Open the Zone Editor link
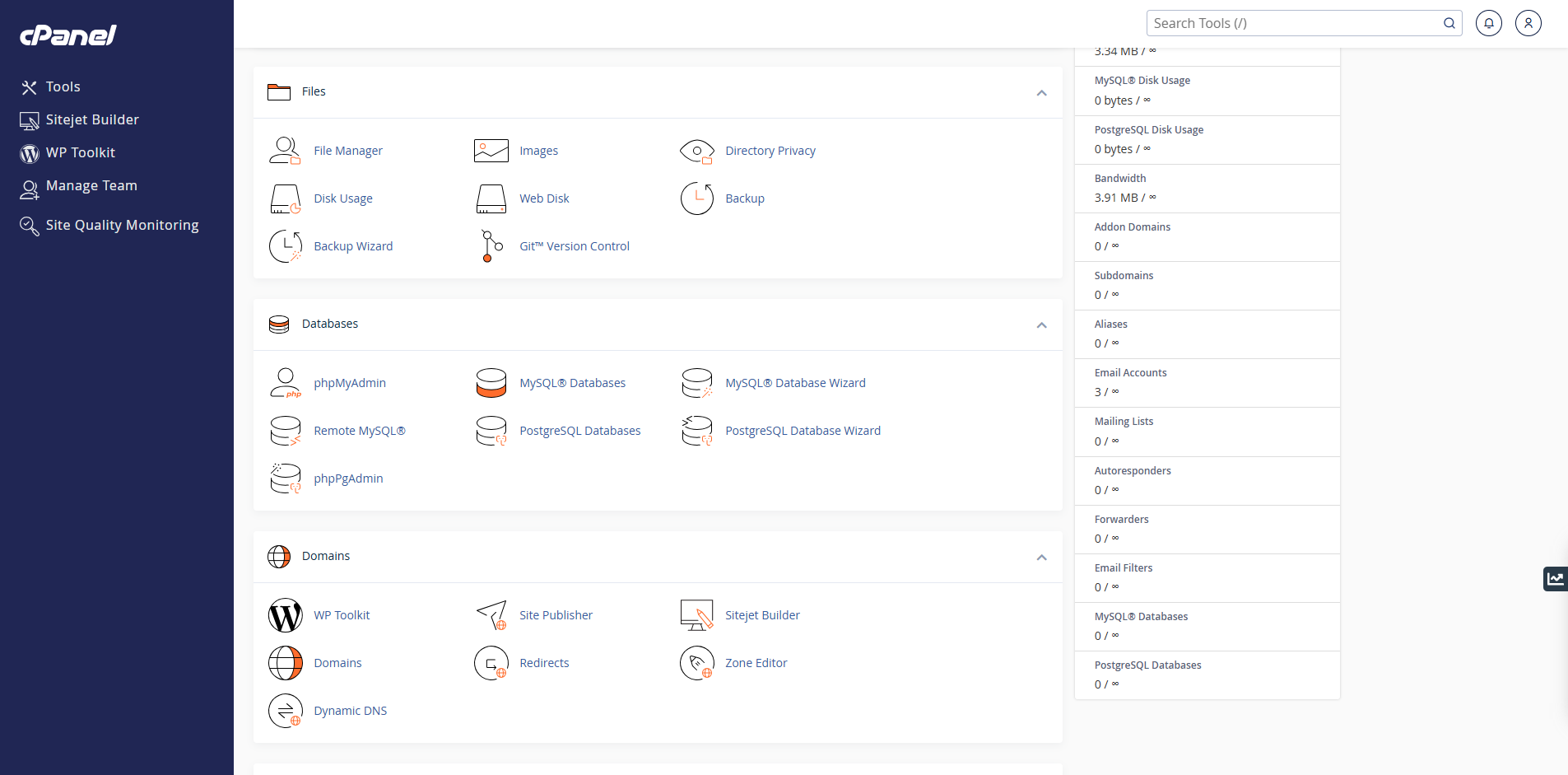The height and width of the screenshot is (775, 1568). pos(756,663)
